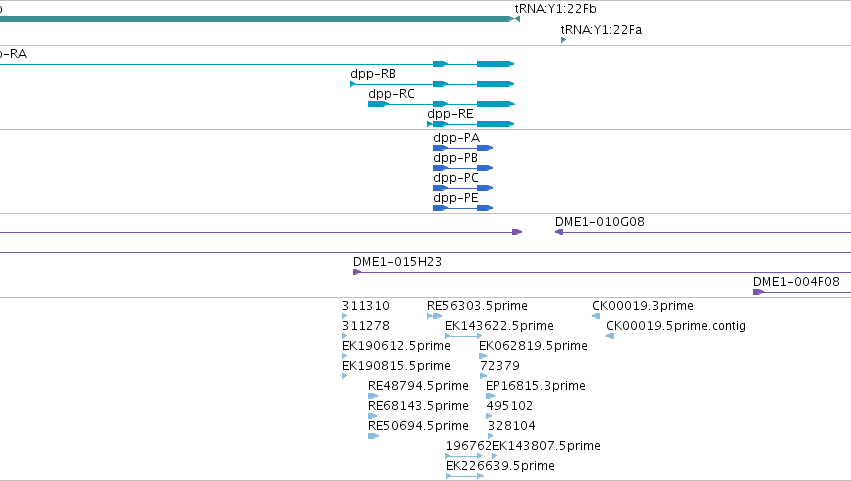Select the dpp-PE protein label
The height and width of the screenshot is (481, 851).
(456, 198)
